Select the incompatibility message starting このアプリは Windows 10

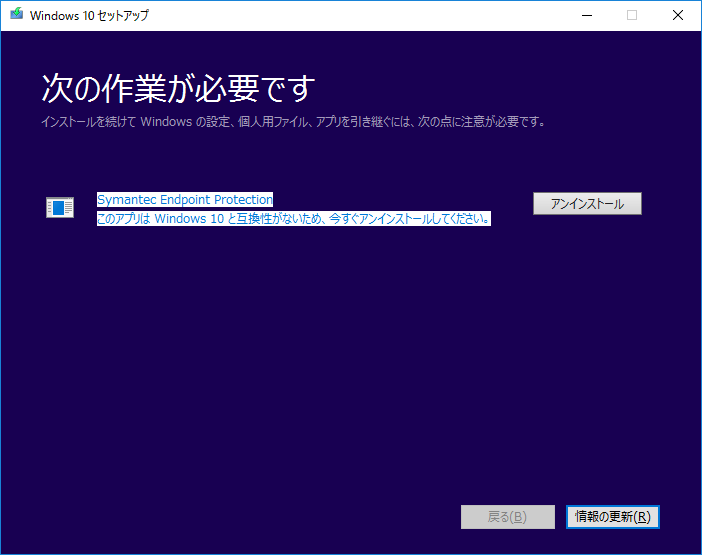tap(294, 219)
